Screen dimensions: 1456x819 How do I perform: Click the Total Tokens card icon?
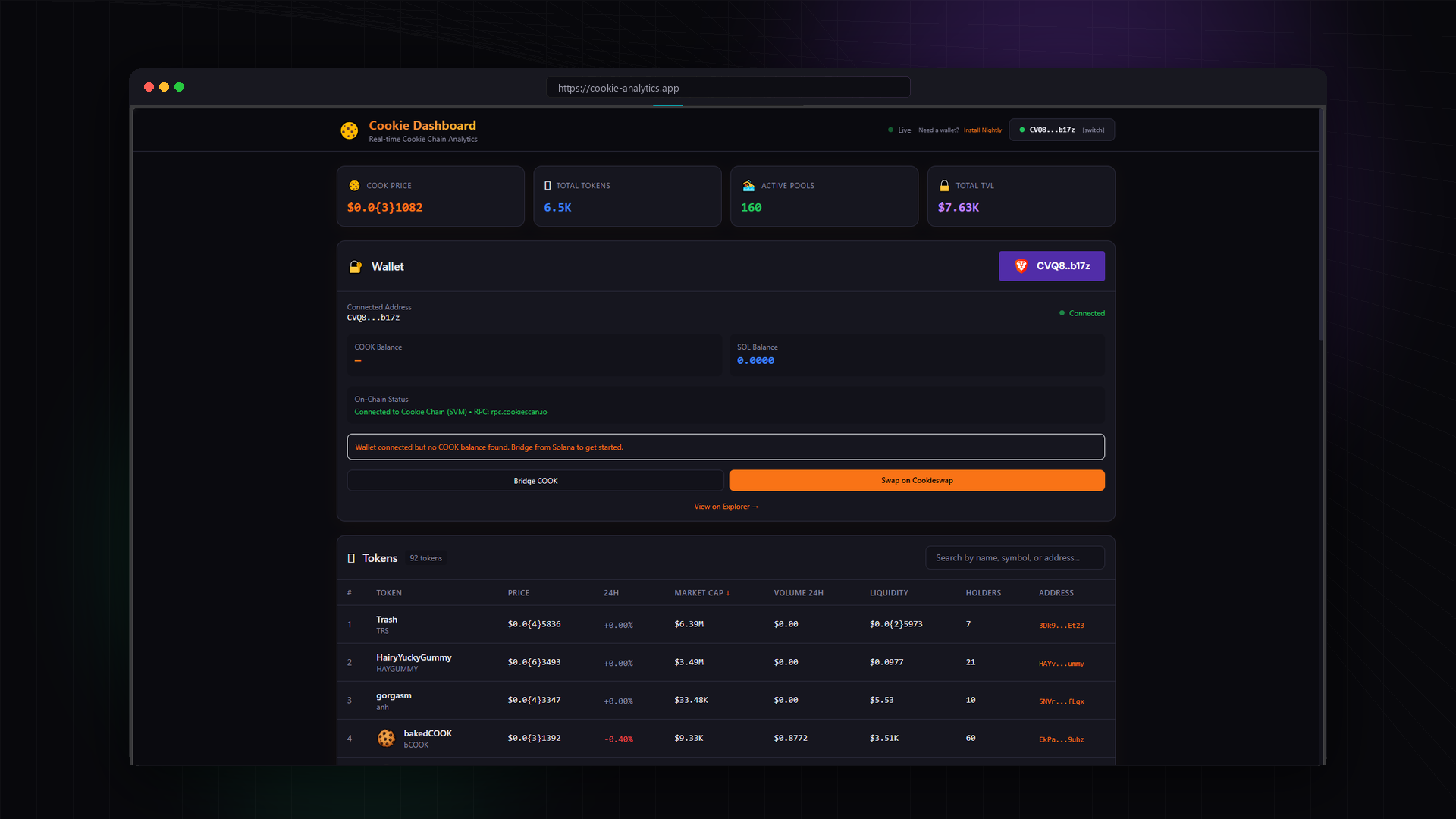coord(548,186)
